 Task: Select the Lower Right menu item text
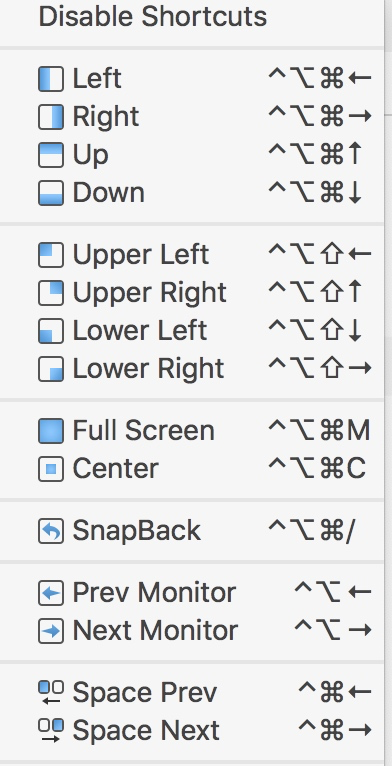pos(148,369)
